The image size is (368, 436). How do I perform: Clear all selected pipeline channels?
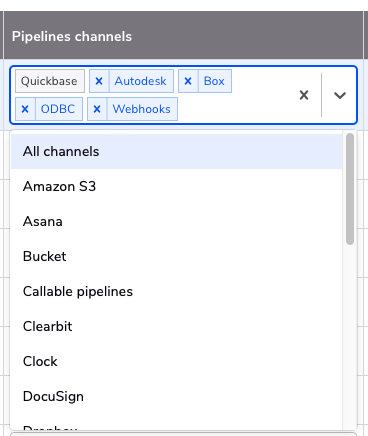304,95
